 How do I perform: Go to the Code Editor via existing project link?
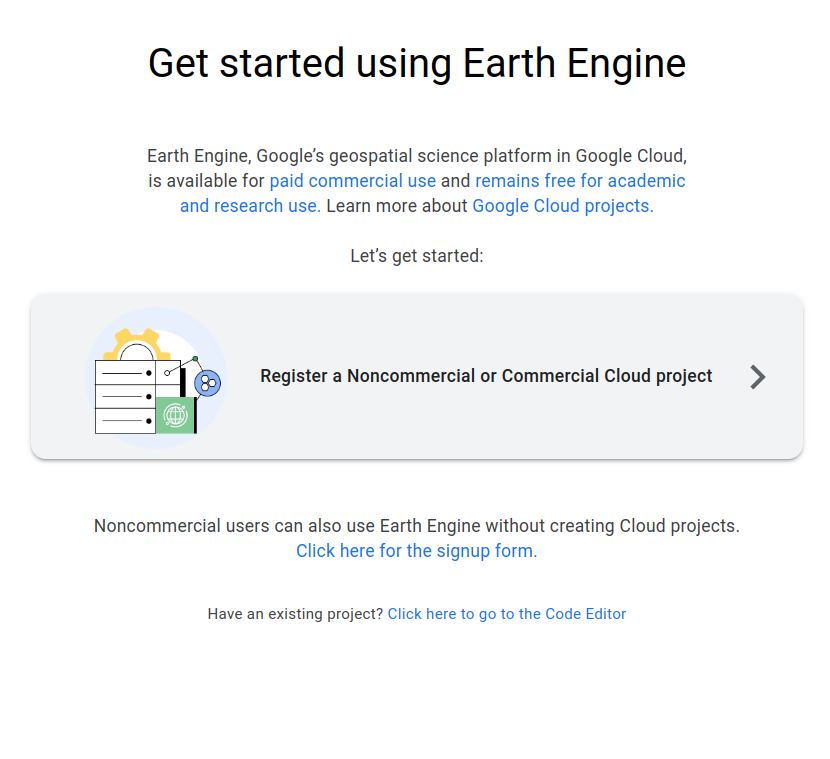(506, 614)
